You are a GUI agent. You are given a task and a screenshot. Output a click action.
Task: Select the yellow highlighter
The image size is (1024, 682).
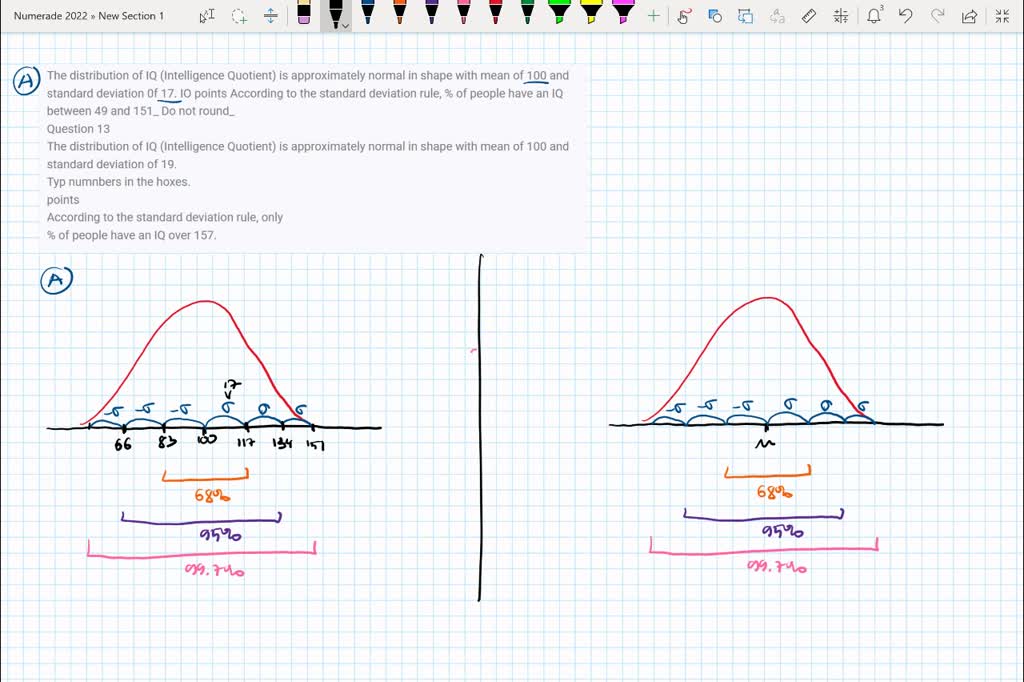(x=589, y=16)
